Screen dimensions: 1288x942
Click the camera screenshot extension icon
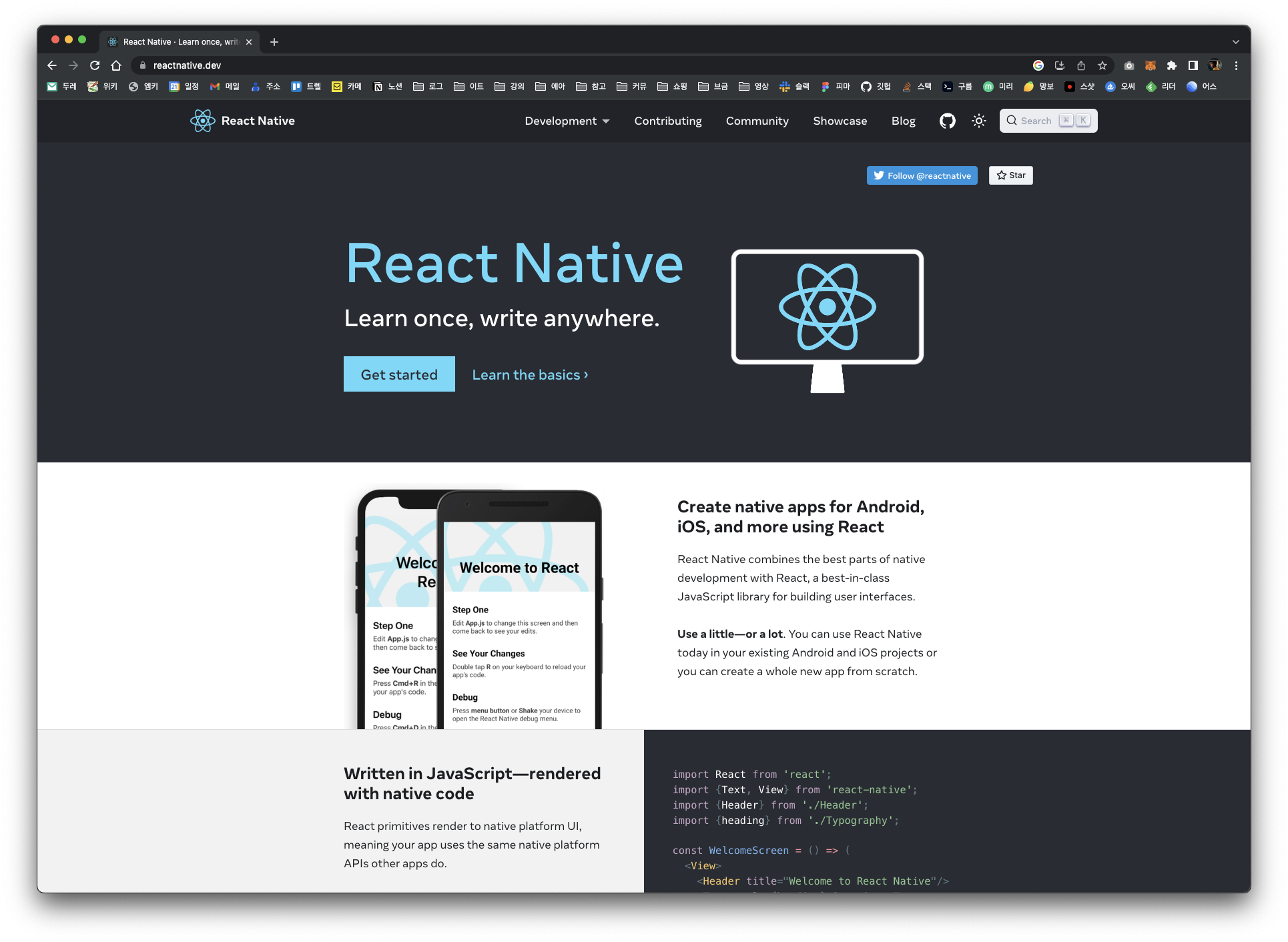(x=1129, y=65)
